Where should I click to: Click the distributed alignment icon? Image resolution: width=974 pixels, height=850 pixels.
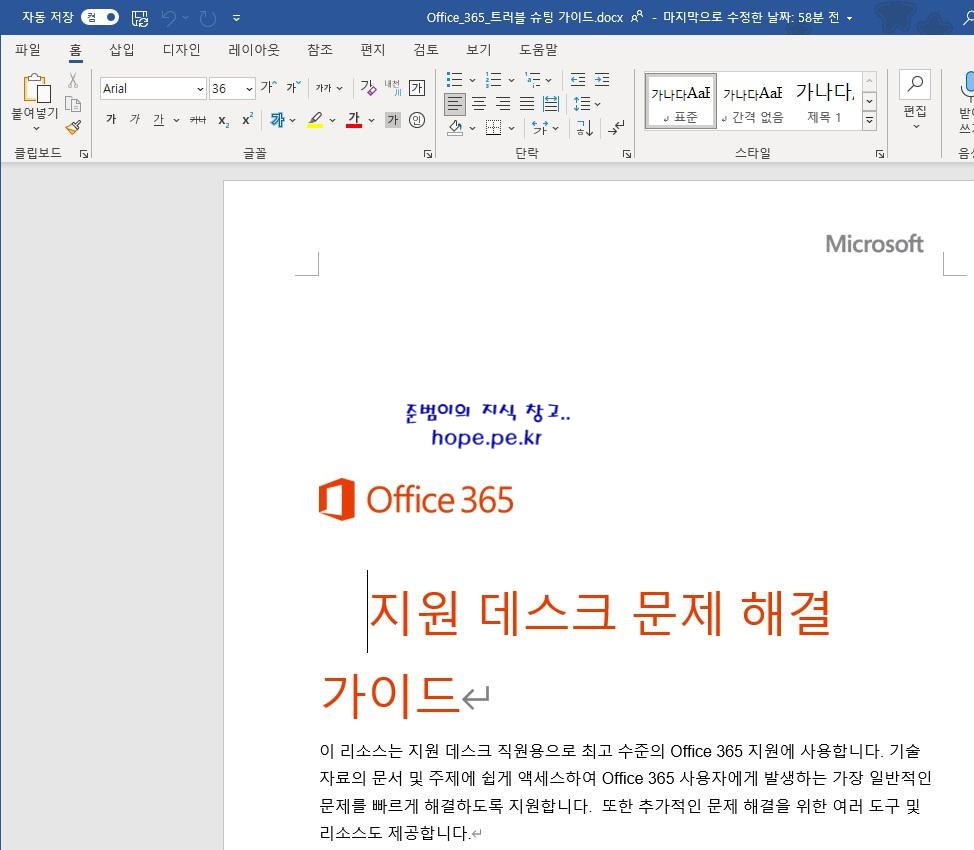[551, 104]
